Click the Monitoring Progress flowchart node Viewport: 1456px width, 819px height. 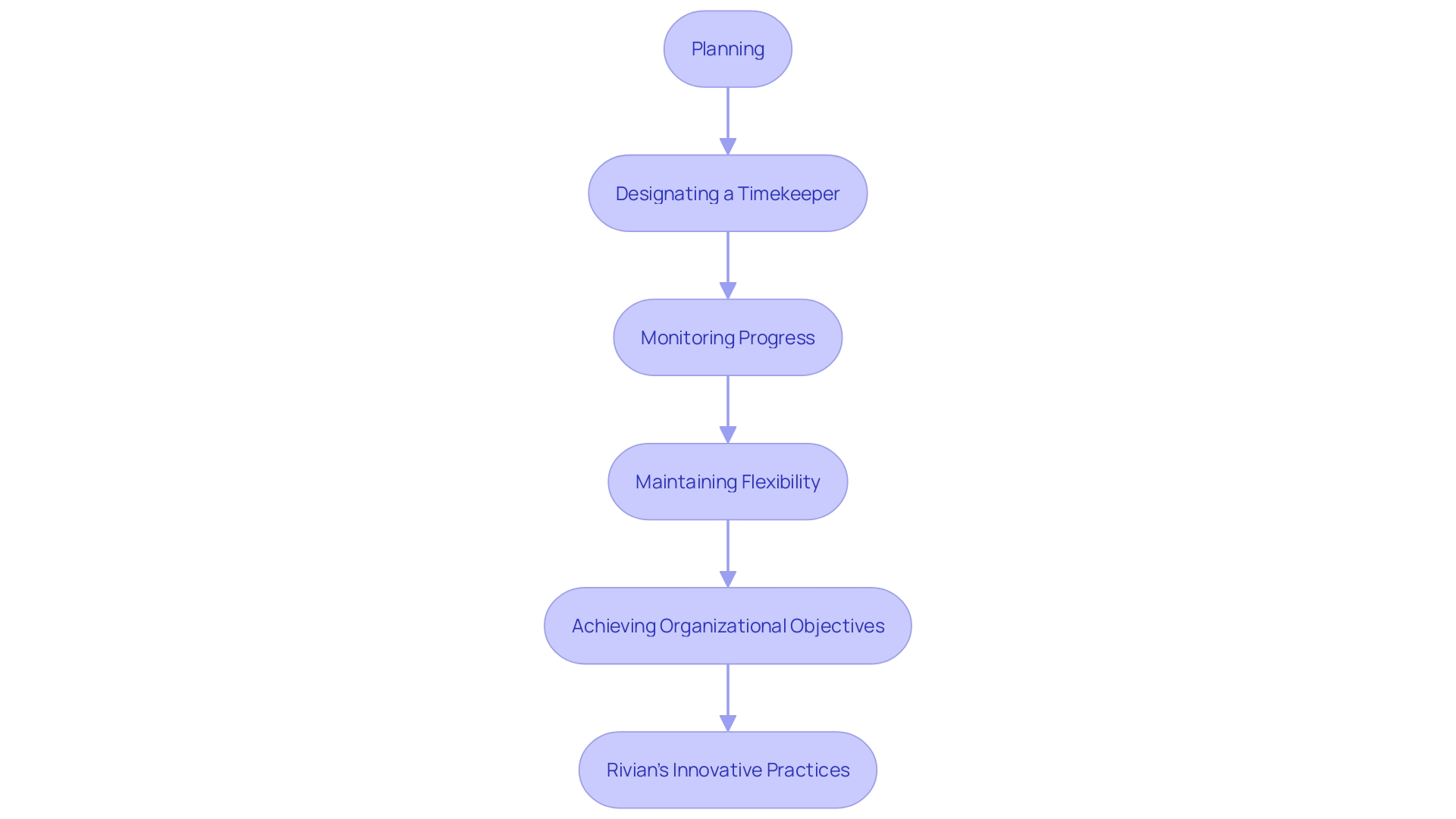(728, 337)
